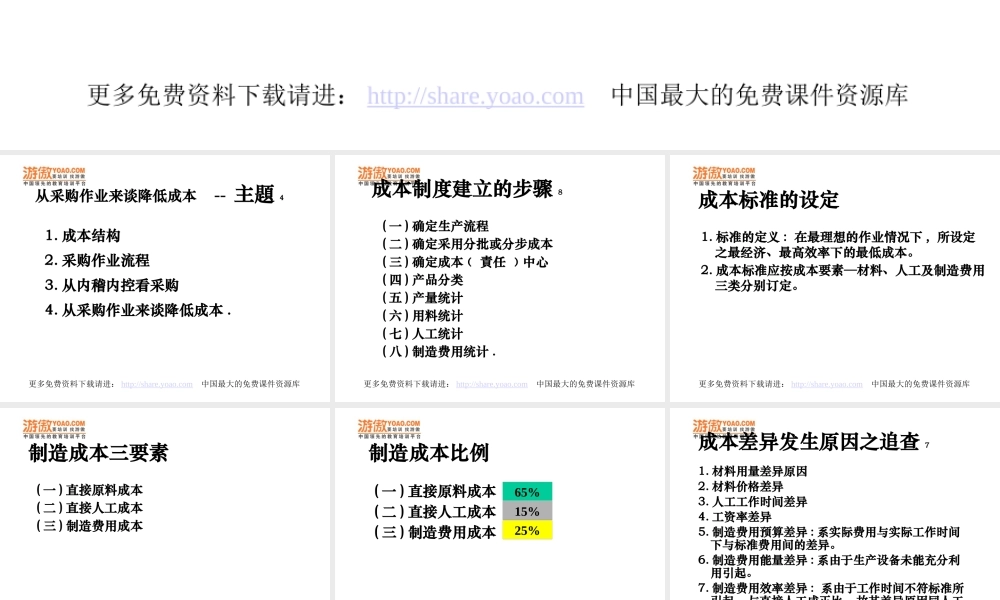The height and width of the screenshot is (600, 1000).
Task: Click "(一) 直接原料成本" on 制造成本三要素 slide
Action: coord(89,490)
